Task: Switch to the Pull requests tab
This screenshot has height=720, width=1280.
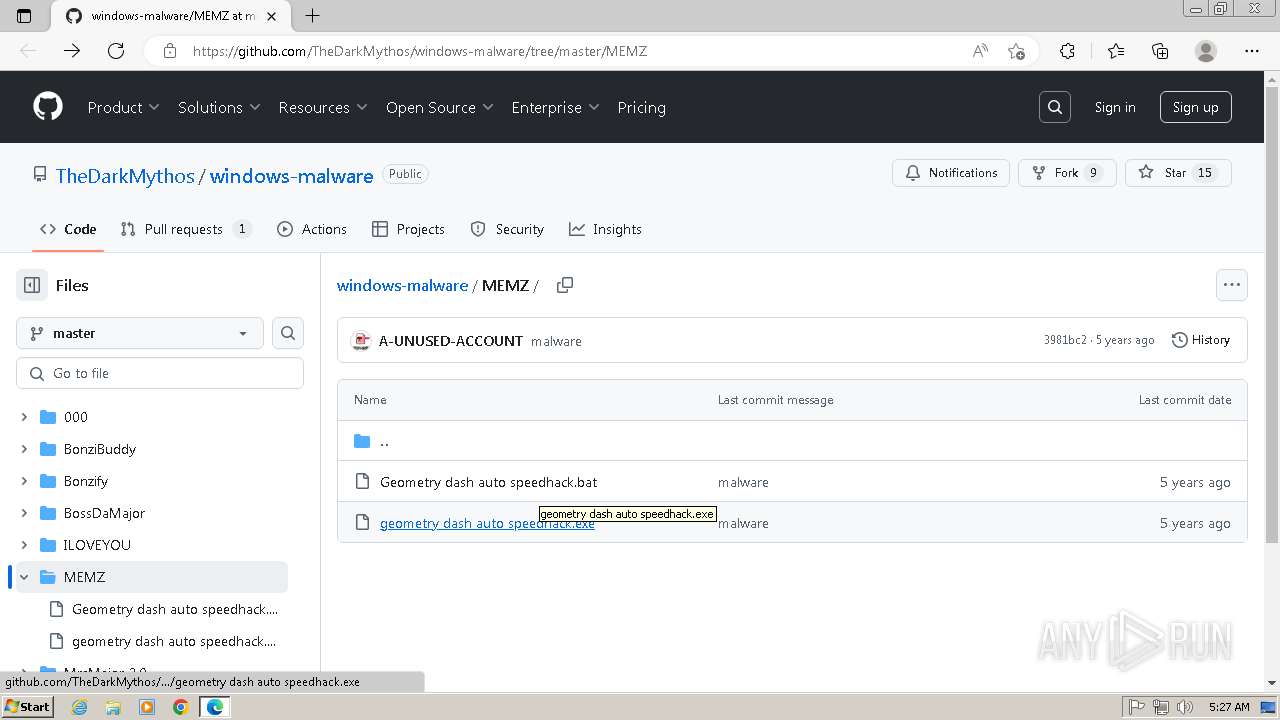Action: point(185,229)
